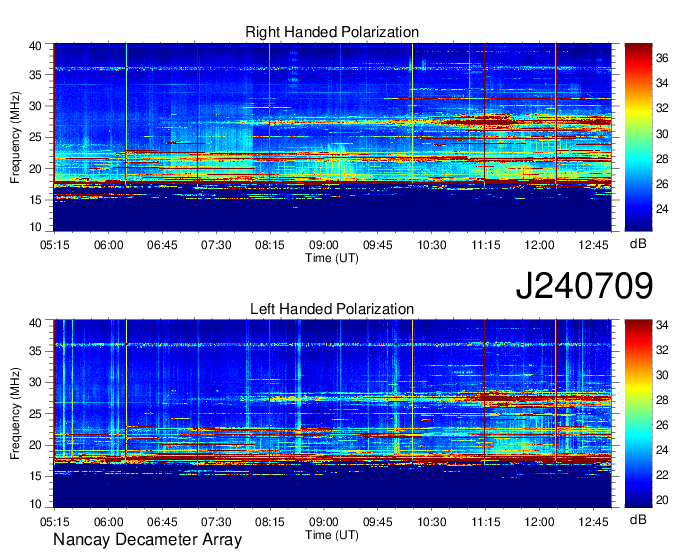Click the "Nancay Decameter Array" caption
This screenshot has height=552, width=680.
[147, 540]
